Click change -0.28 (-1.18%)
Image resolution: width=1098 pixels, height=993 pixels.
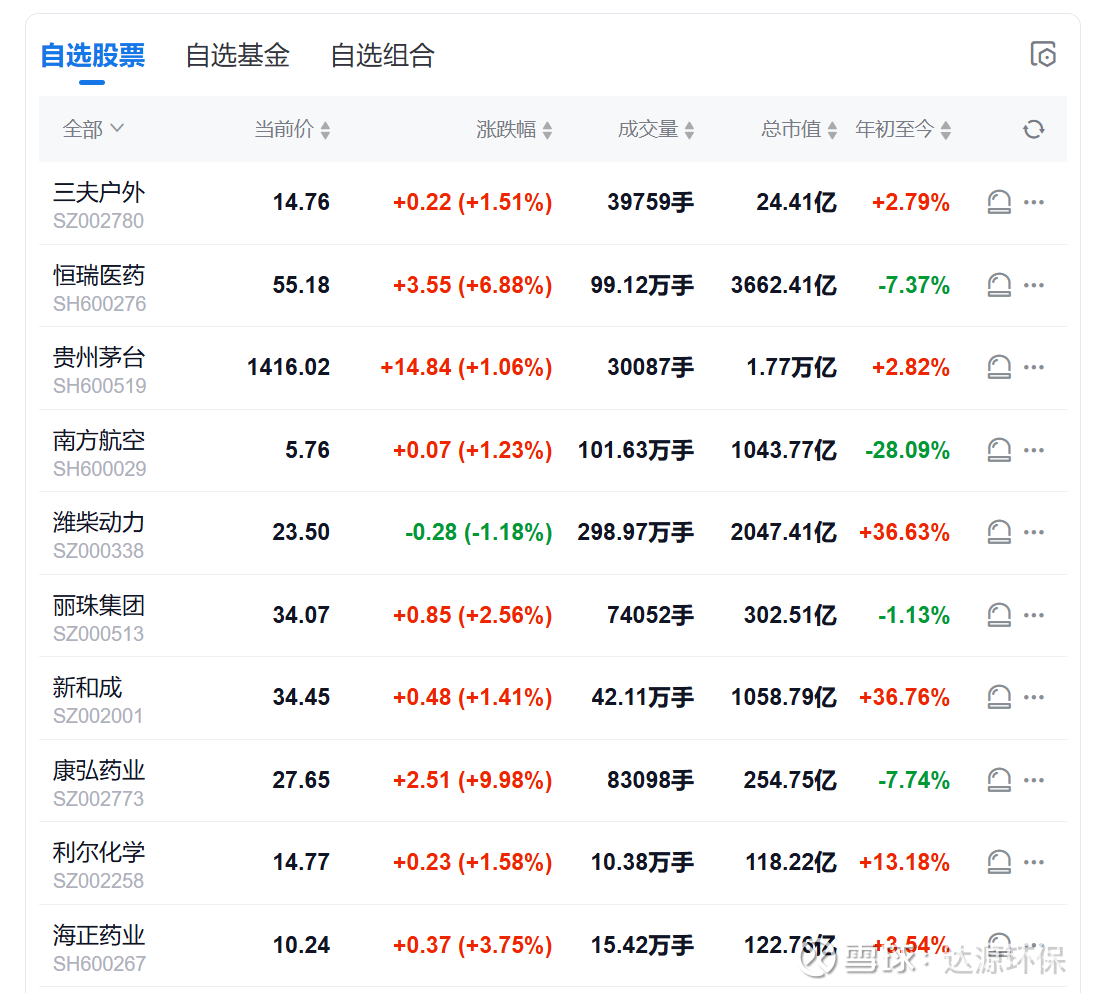[x=479, y=532]
